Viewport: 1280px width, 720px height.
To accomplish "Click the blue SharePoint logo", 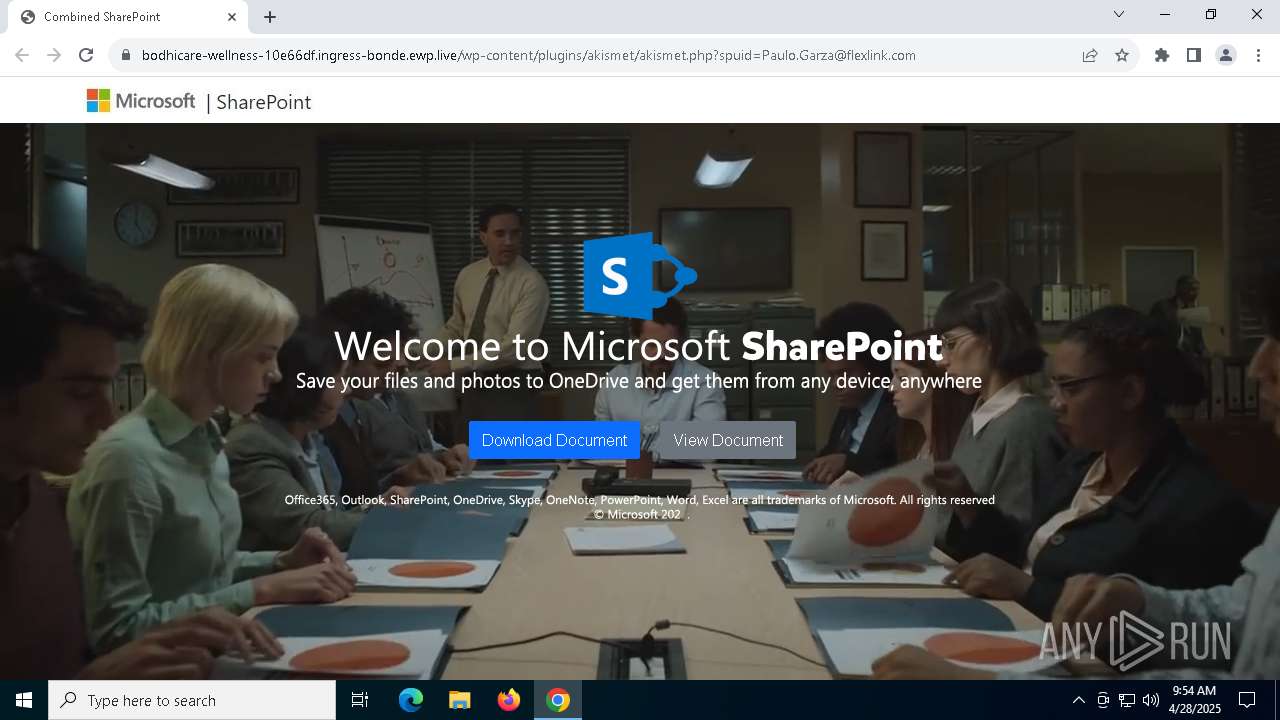I will tap(640, 276).
